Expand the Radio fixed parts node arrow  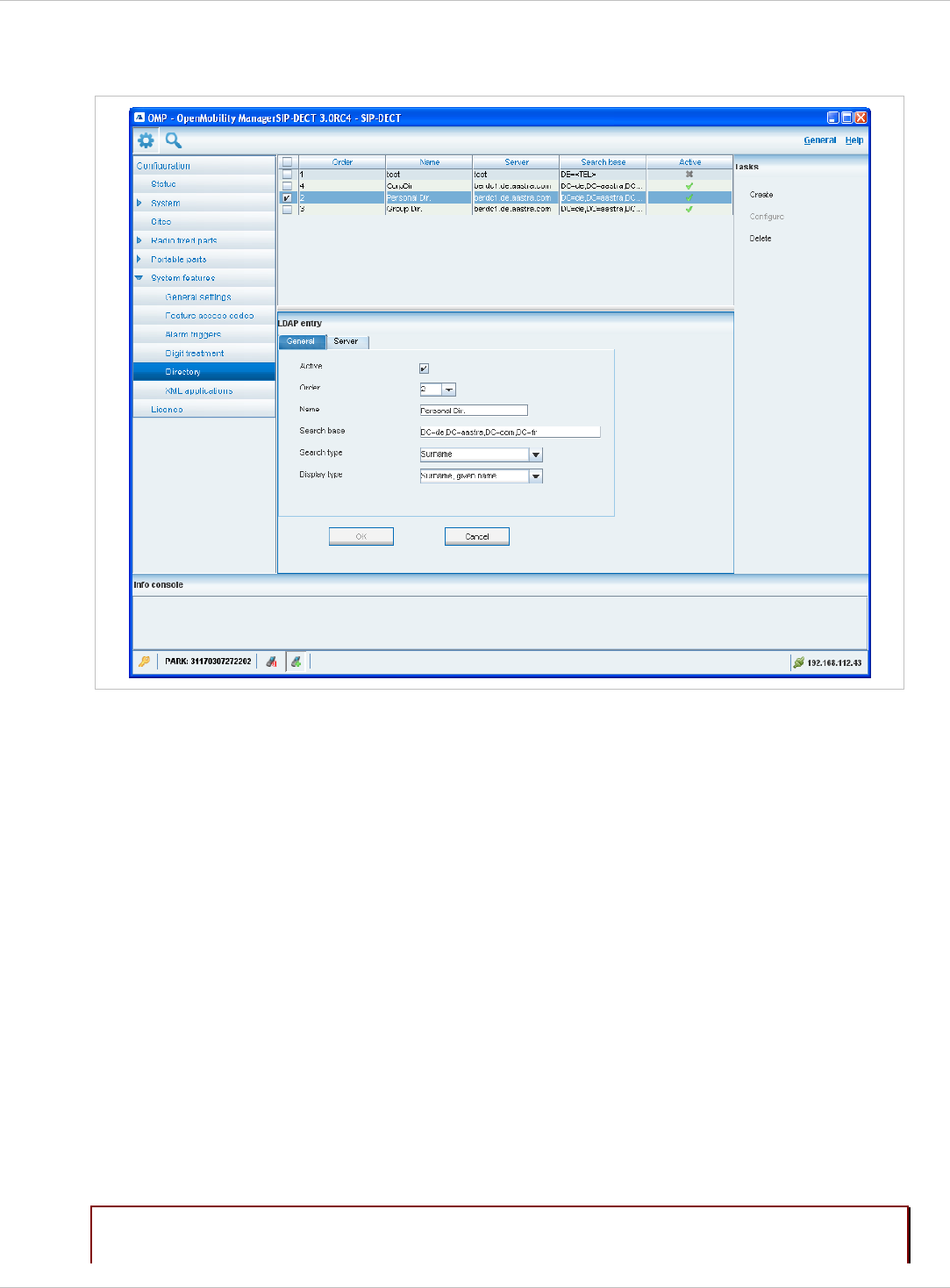pyautogui.click(x=139, y=240)
